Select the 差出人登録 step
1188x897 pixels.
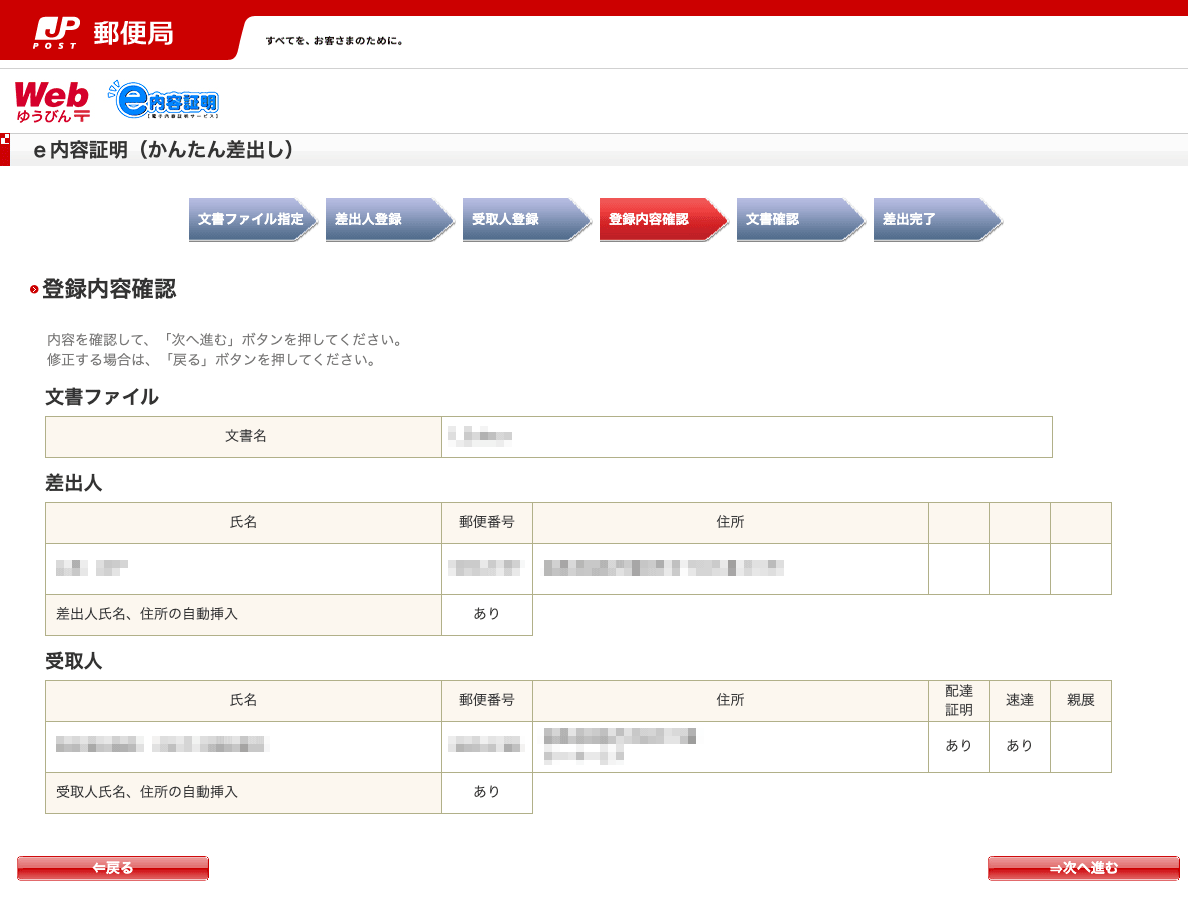[x=390, y=220]
